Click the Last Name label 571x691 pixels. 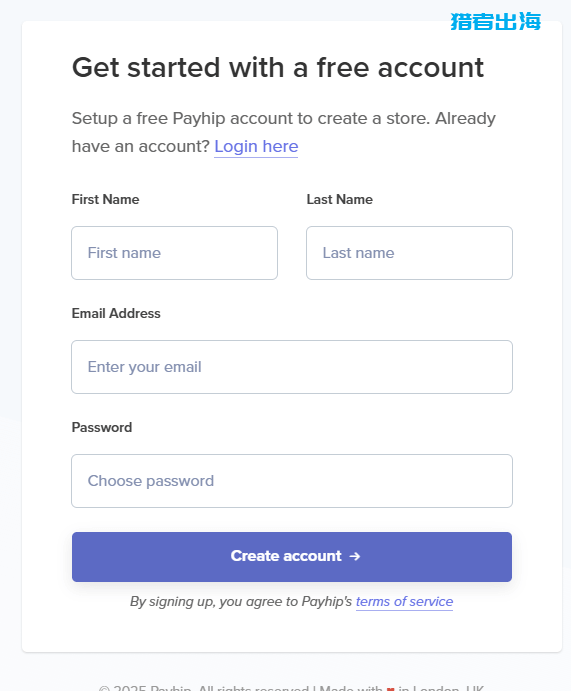(x=340, y=199)
